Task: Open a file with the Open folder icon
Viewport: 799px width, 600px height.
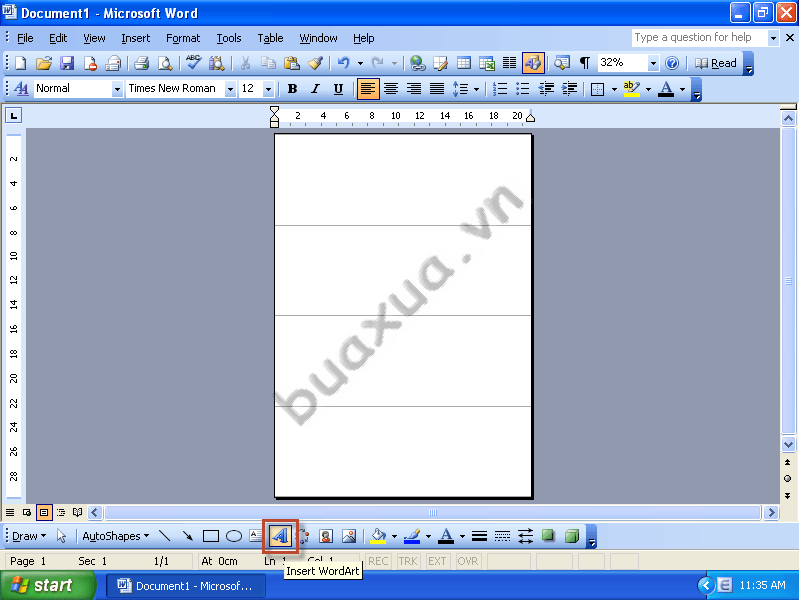Action: 44,63
